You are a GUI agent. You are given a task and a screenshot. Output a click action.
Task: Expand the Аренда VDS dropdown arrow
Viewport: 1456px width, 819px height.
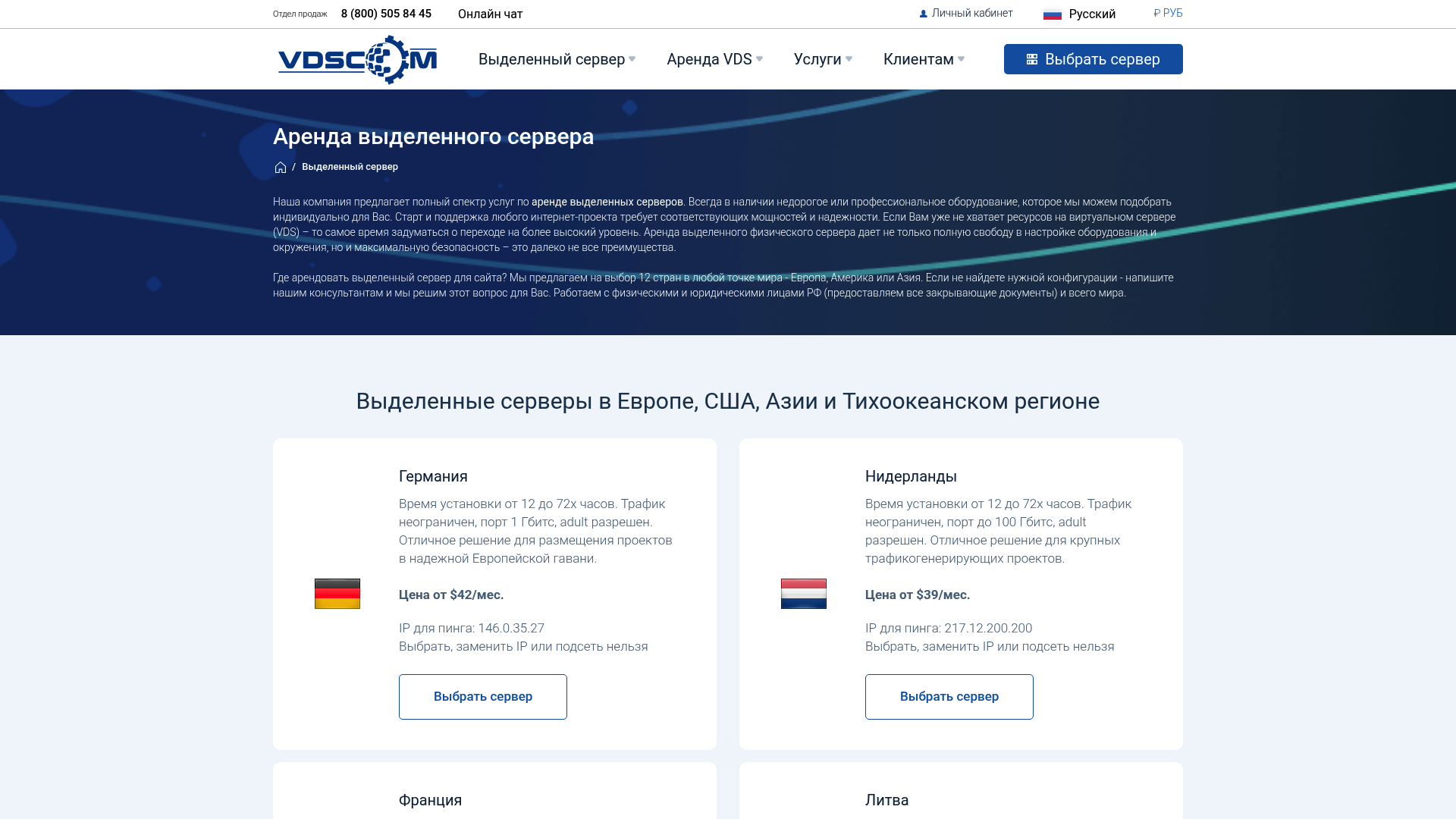(x=760, y=59)
